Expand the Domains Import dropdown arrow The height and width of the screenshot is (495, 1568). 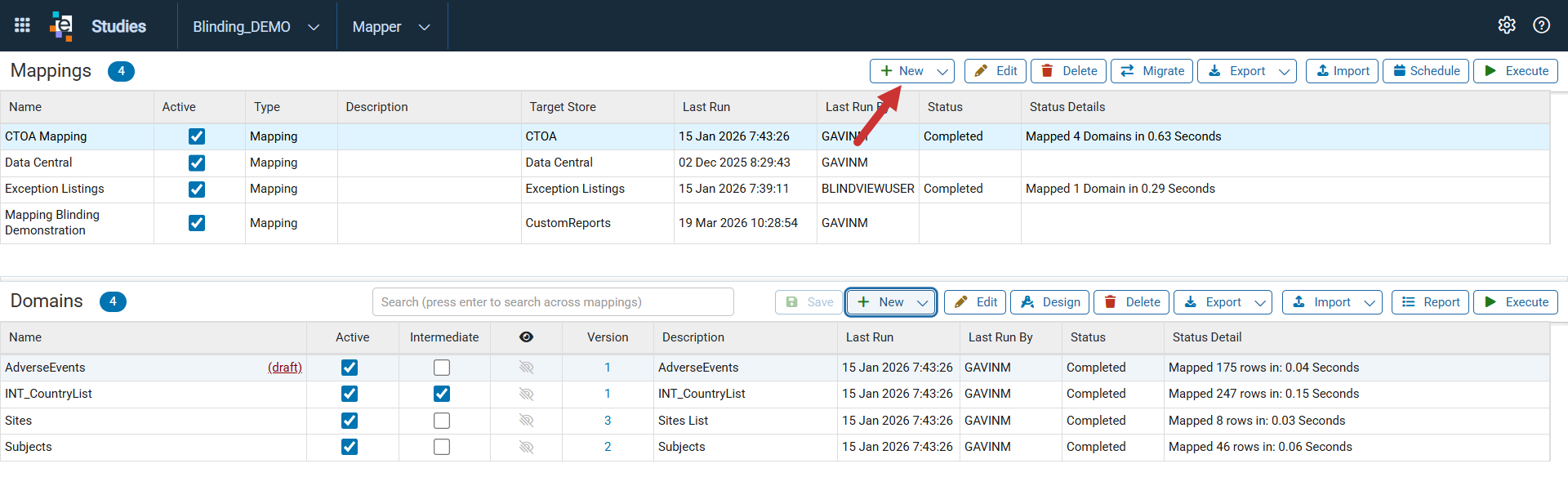click(x=1370, y=302)
